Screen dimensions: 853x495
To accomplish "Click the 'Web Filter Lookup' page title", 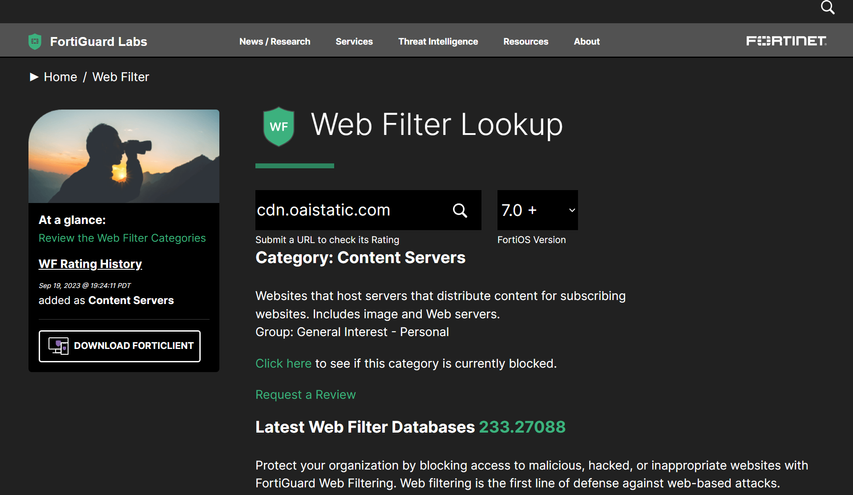I will click(x=436, y=125).
